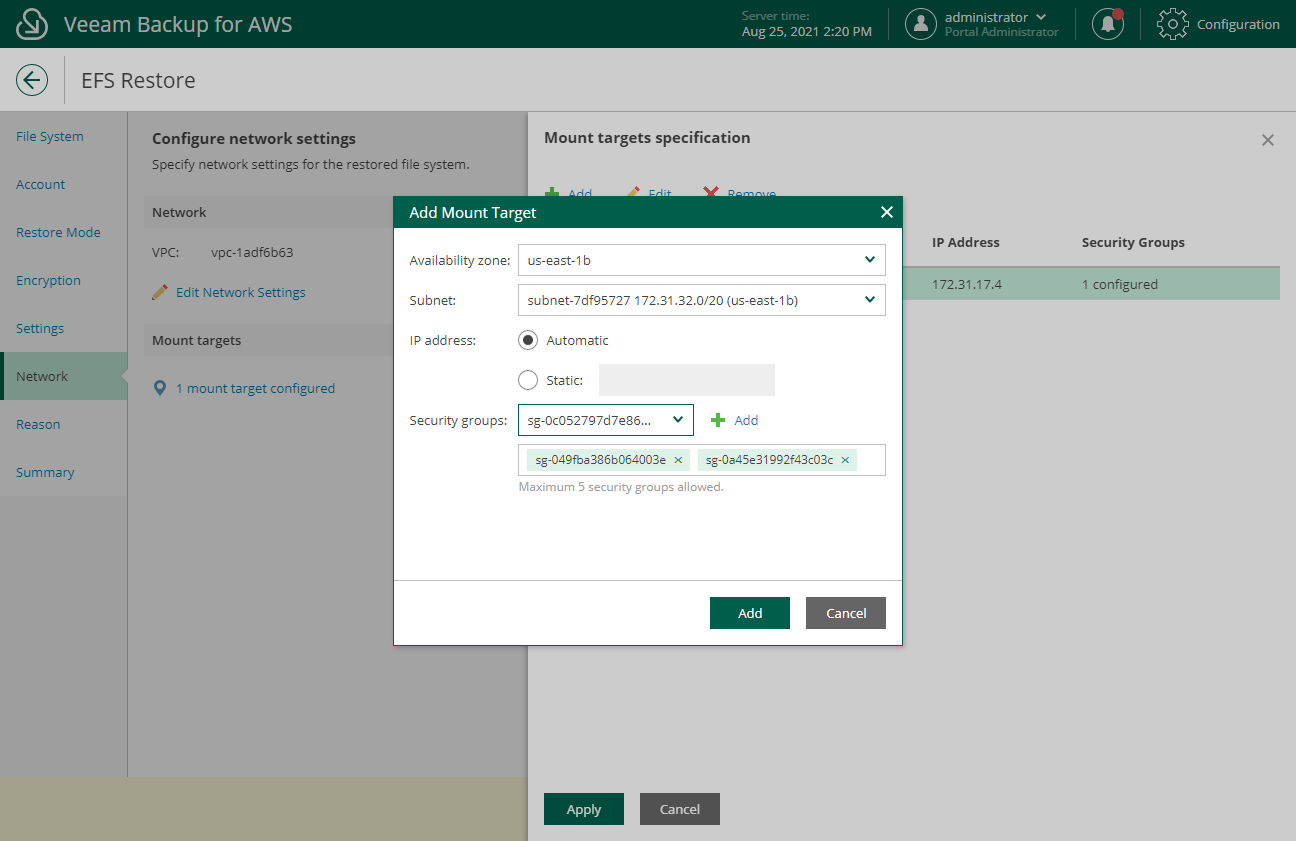Click the Veeam logo icon
The image size is (1296, 841).
[x=33, y=24]
